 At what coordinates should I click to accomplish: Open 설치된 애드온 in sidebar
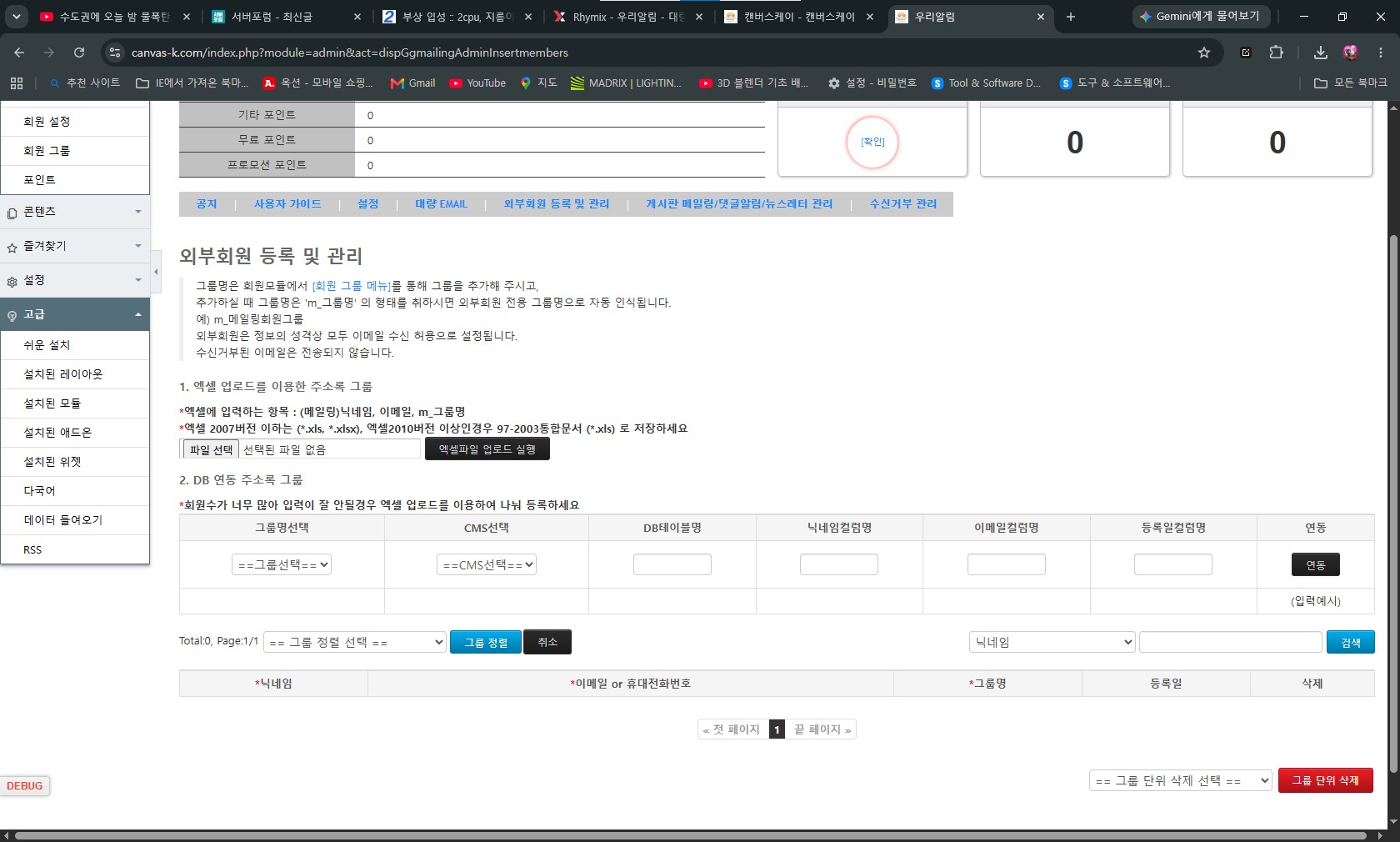tap(75, 433)
